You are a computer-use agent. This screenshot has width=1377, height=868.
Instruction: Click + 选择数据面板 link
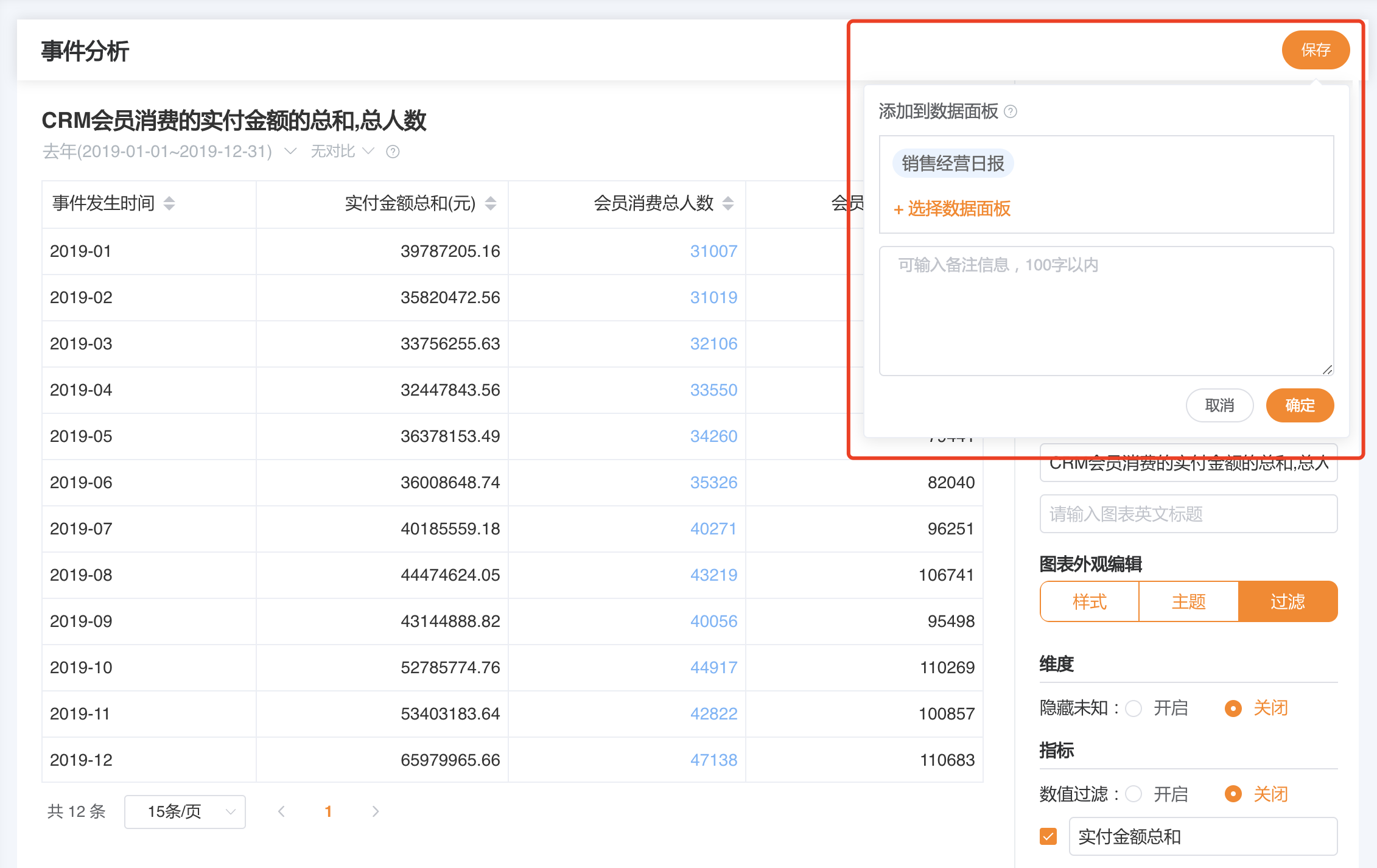tap(952, 209)
